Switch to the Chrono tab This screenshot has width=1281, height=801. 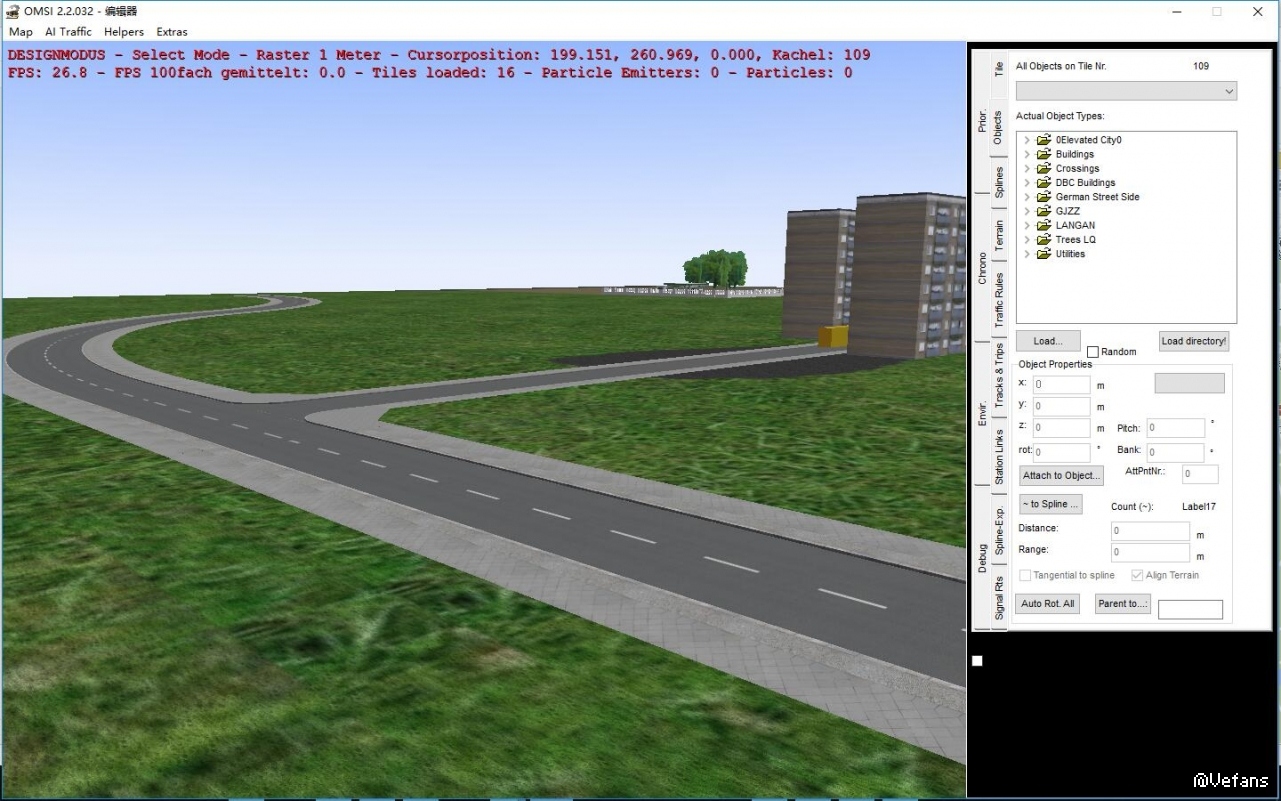coord(982,269)
